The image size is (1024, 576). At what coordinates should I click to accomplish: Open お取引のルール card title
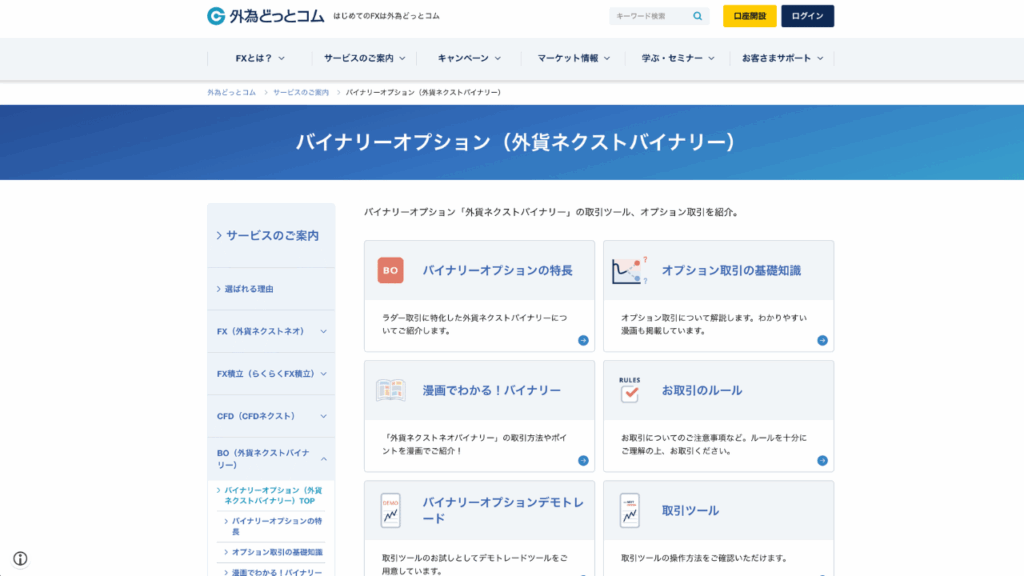pyautogui.click(x=701, y=391)
